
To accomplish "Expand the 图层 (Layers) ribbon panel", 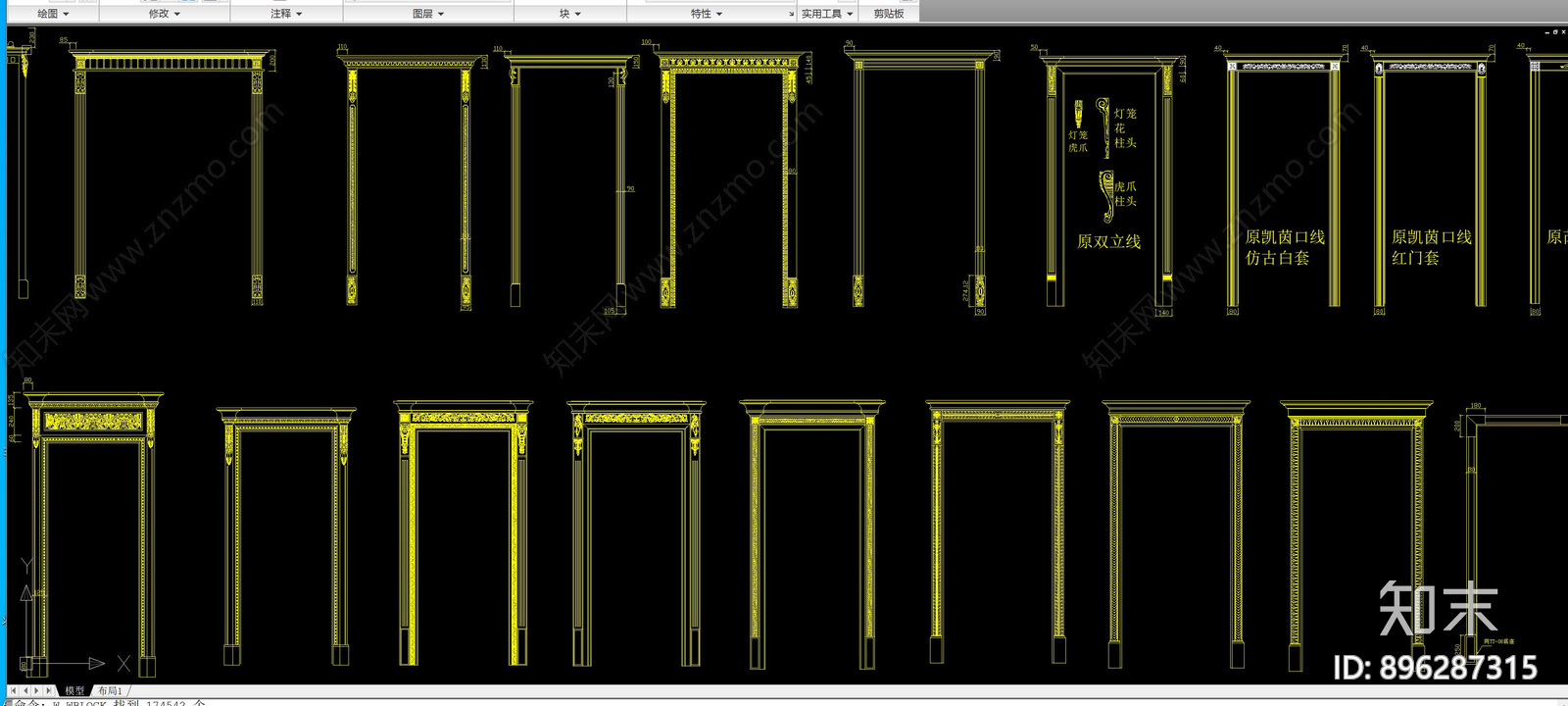I will point(428,14).
